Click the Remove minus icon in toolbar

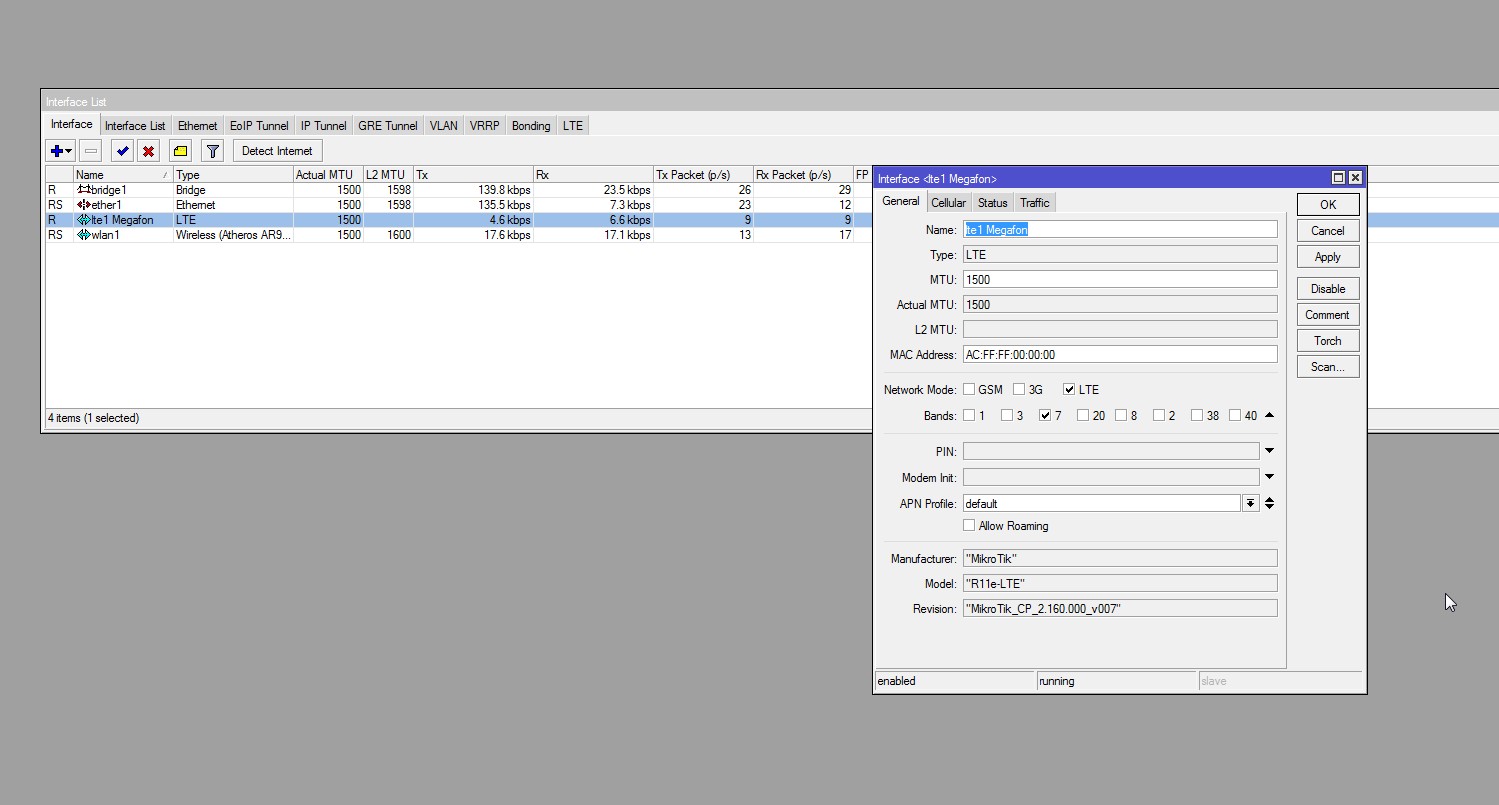pyautogui.click(x=91, y=151)
